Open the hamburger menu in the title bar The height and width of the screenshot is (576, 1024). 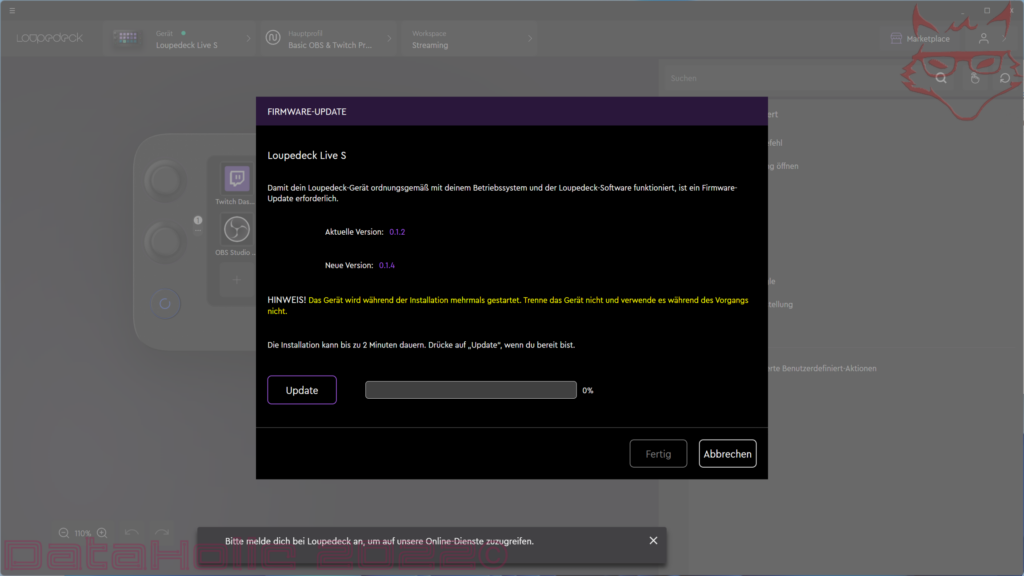click(12, 10)
